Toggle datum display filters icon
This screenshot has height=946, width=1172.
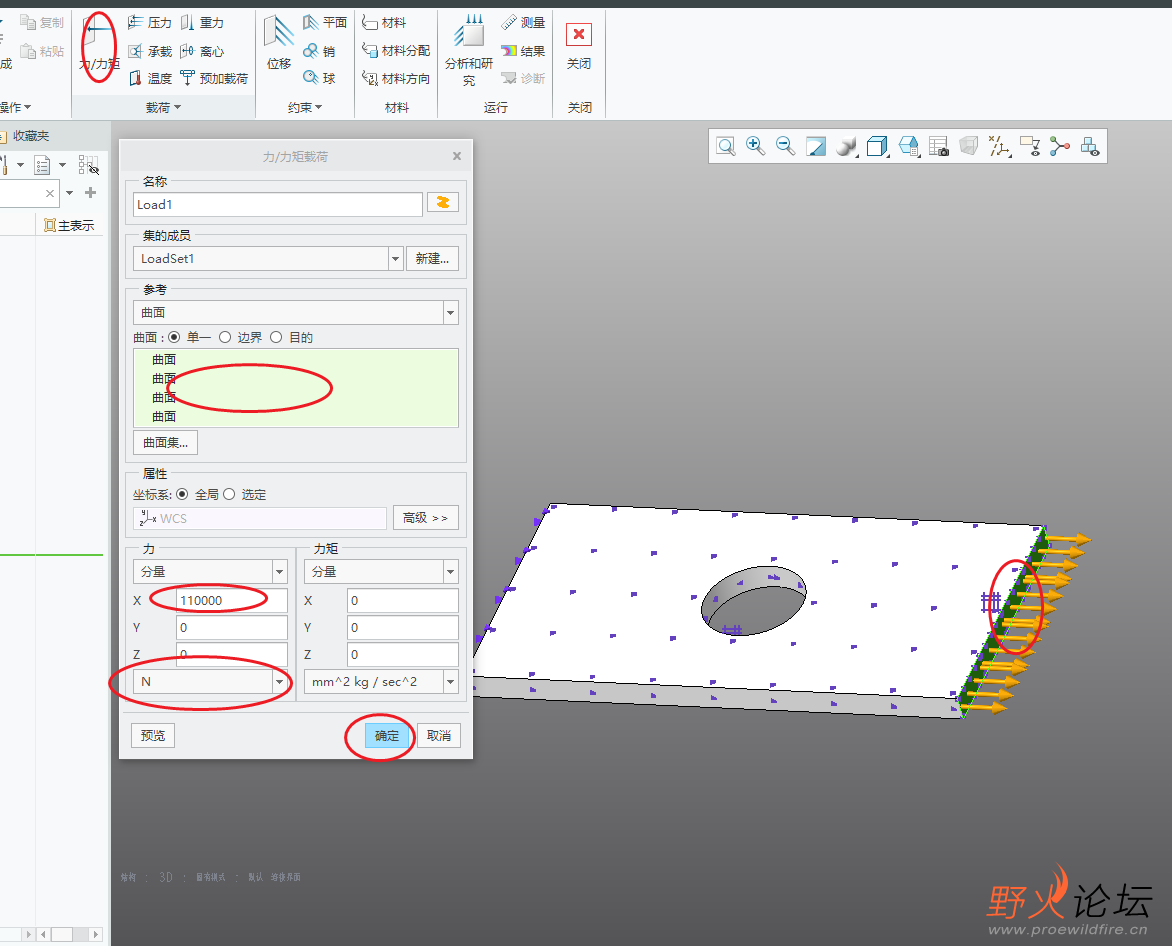(x=999, y=146)
